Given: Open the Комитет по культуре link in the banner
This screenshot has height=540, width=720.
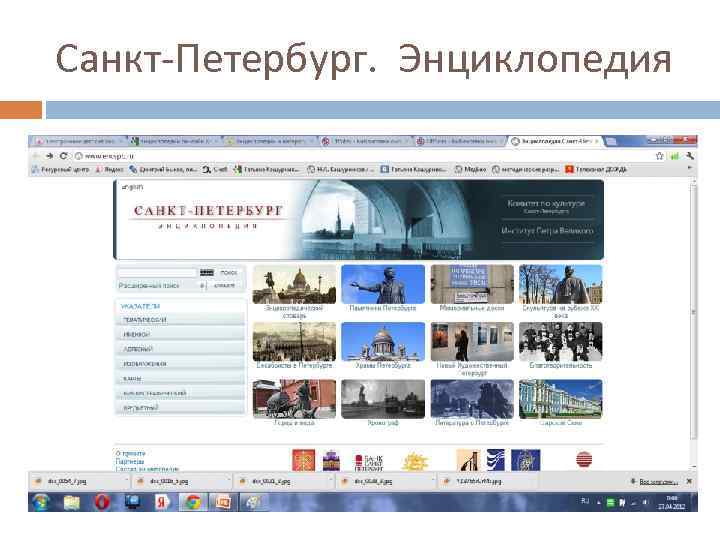Looking at the screenshot, I should tap(546, 206).
